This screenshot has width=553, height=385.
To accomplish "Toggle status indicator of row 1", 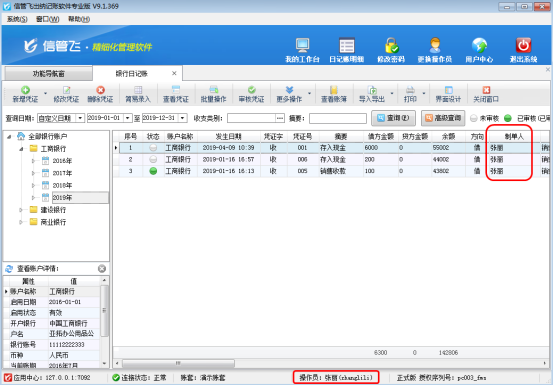I will [x=153, y=148].
